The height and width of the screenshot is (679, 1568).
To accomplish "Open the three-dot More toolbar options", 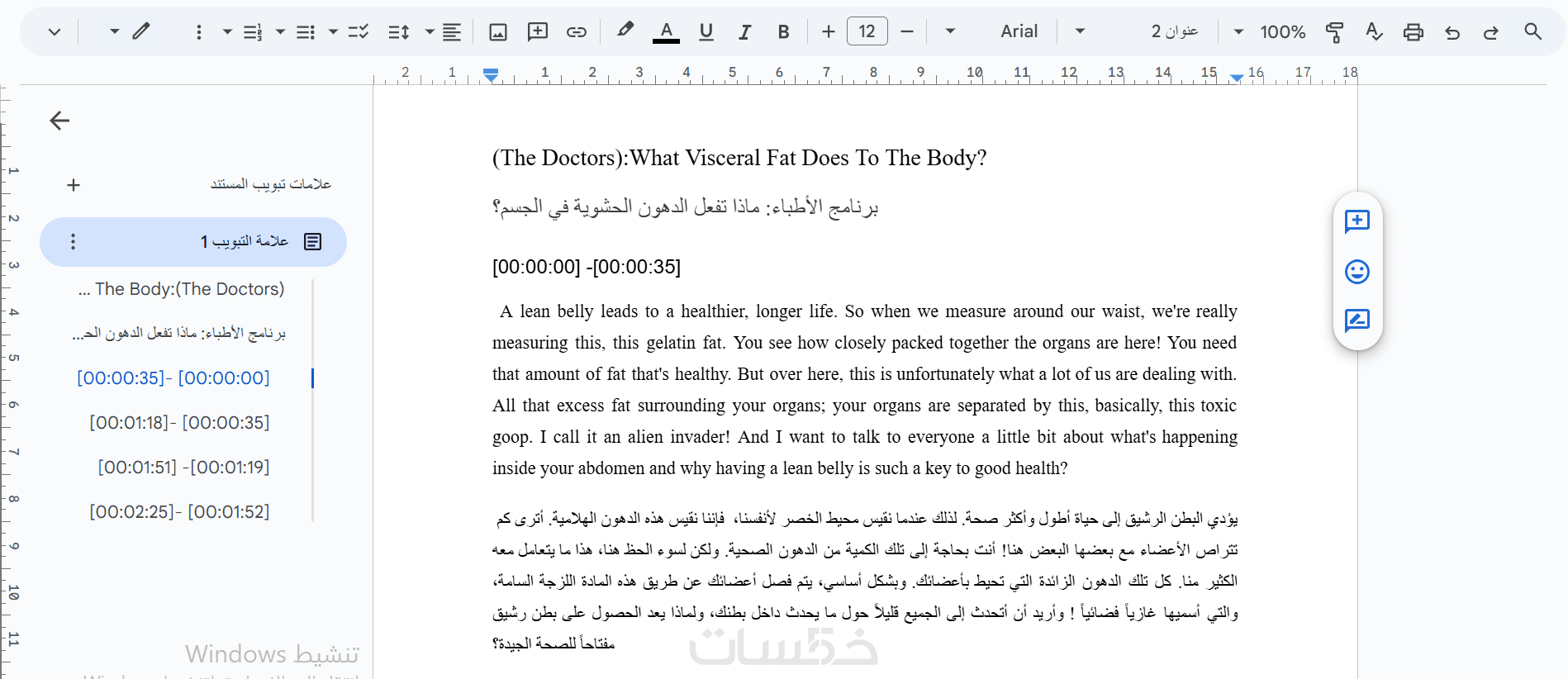I will 198,32.
